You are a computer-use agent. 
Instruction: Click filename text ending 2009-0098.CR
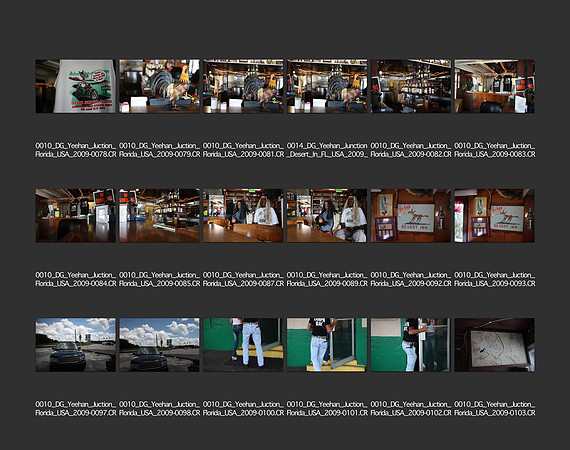coord(159,408)
